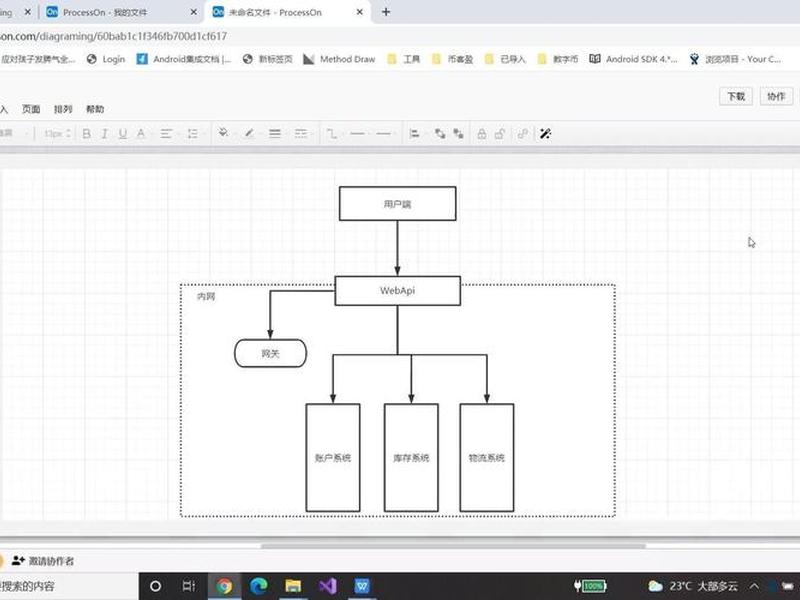Click the browser address bar URL
The width and height of the screenshot is (800, 600).
click(113, 36)
